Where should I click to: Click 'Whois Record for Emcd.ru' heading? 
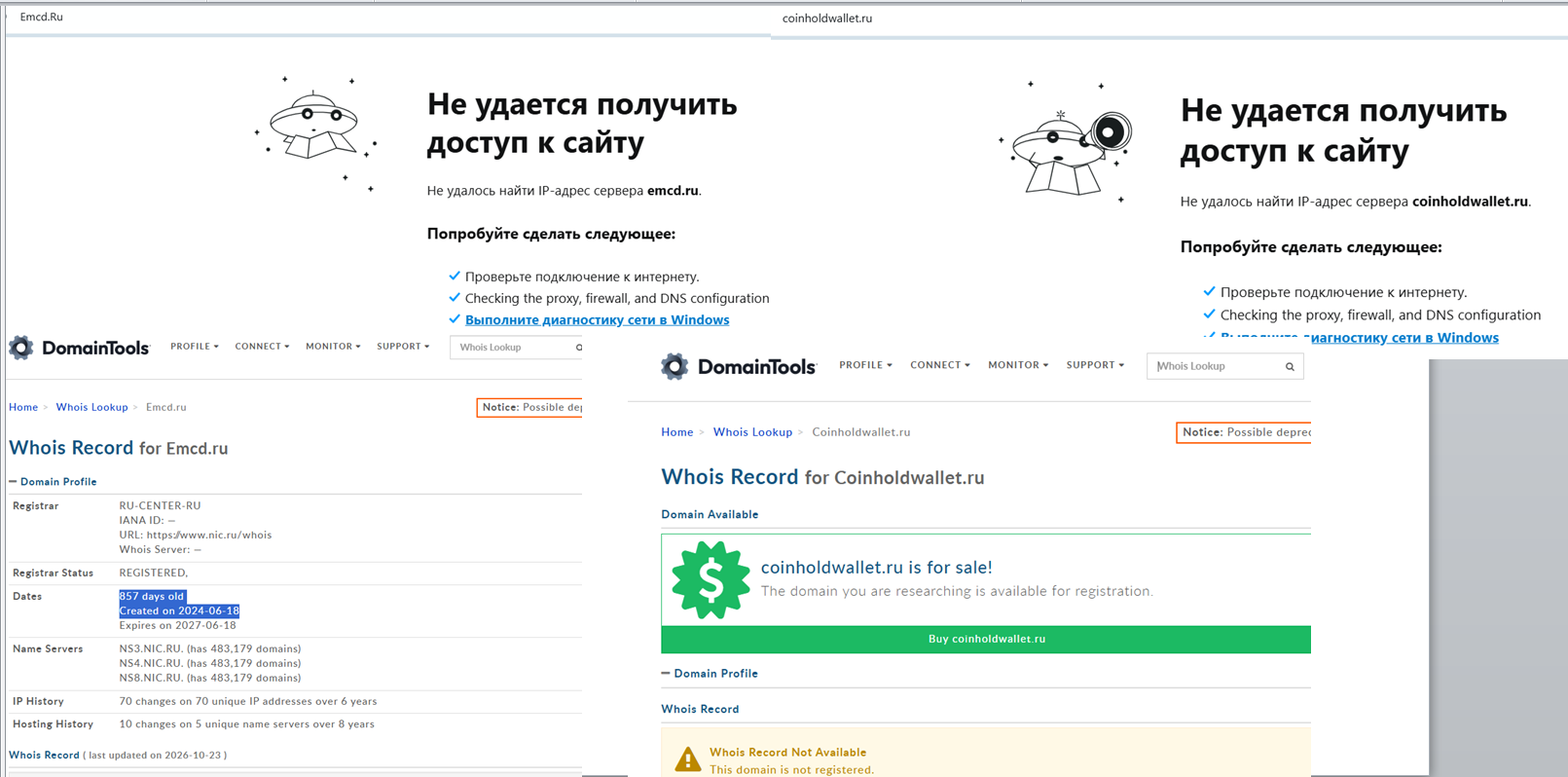click(119, 448)
